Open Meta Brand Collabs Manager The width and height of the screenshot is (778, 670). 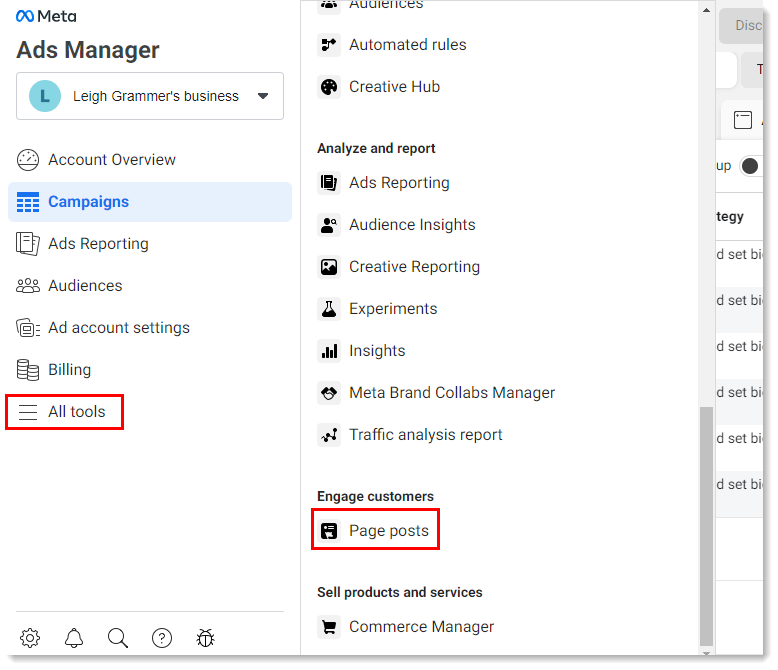tap(452, 393)
